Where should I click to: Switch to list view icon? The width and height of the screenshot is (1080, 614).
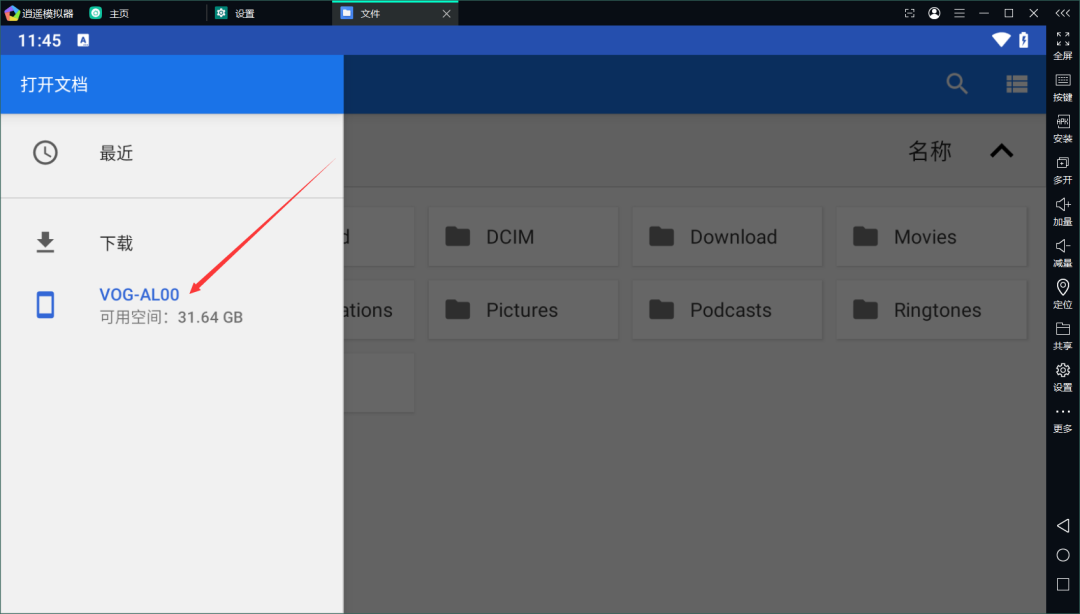[1017, 84]
